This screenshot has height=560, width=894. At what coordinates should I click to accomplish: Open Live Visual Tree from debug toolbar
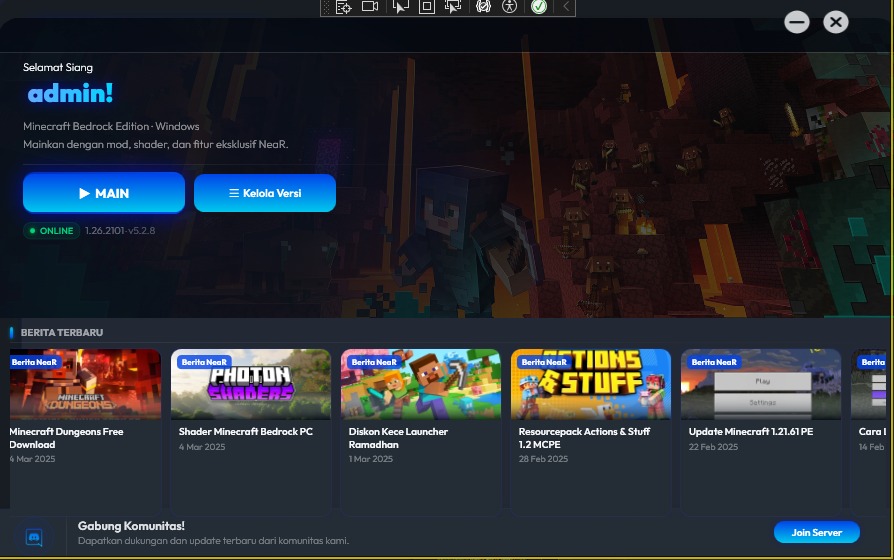pos(344,7)
